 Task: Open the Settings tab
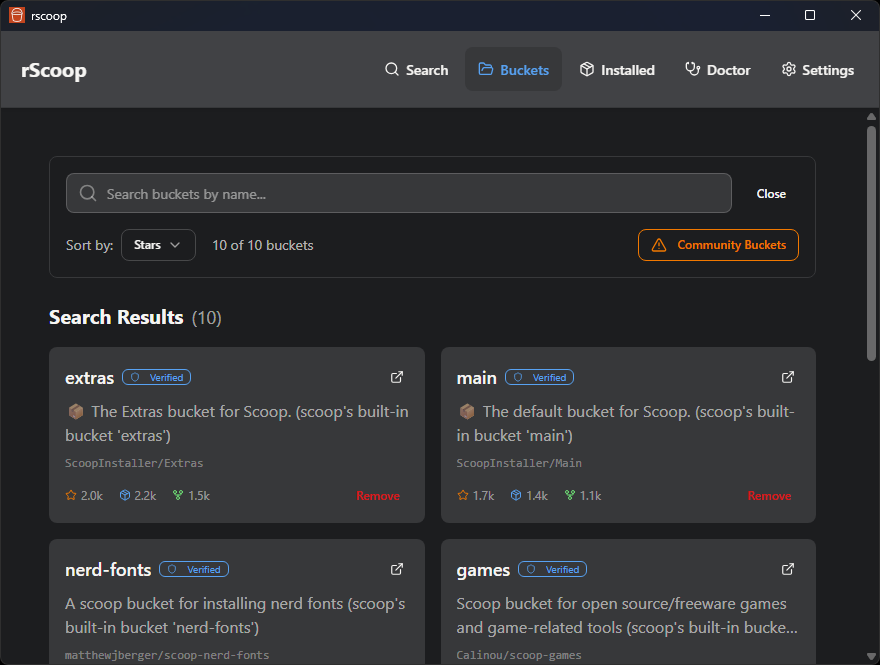tap(818, 70)
